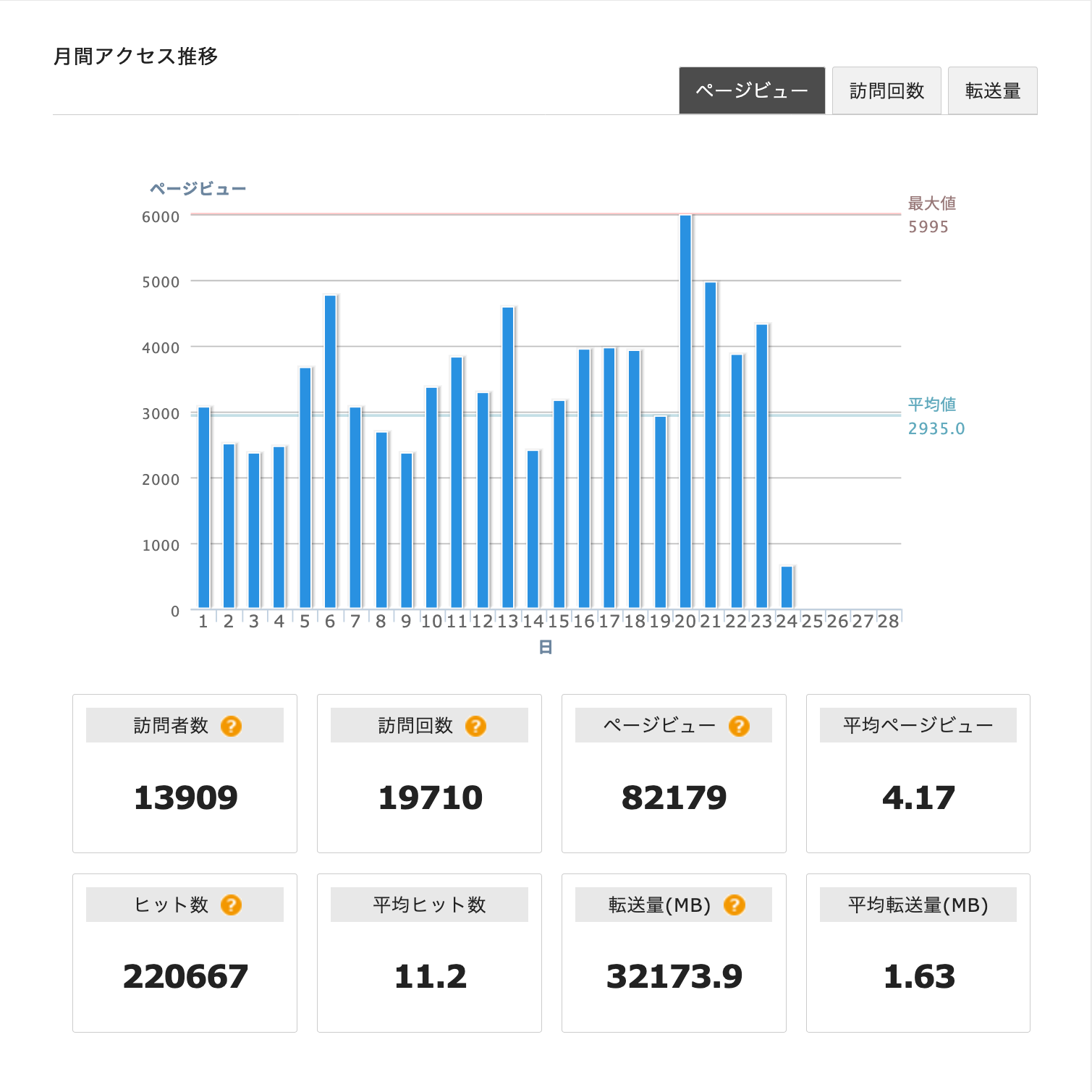
Task: Switch to the ページビュー tab
Action: pos(751,90)
